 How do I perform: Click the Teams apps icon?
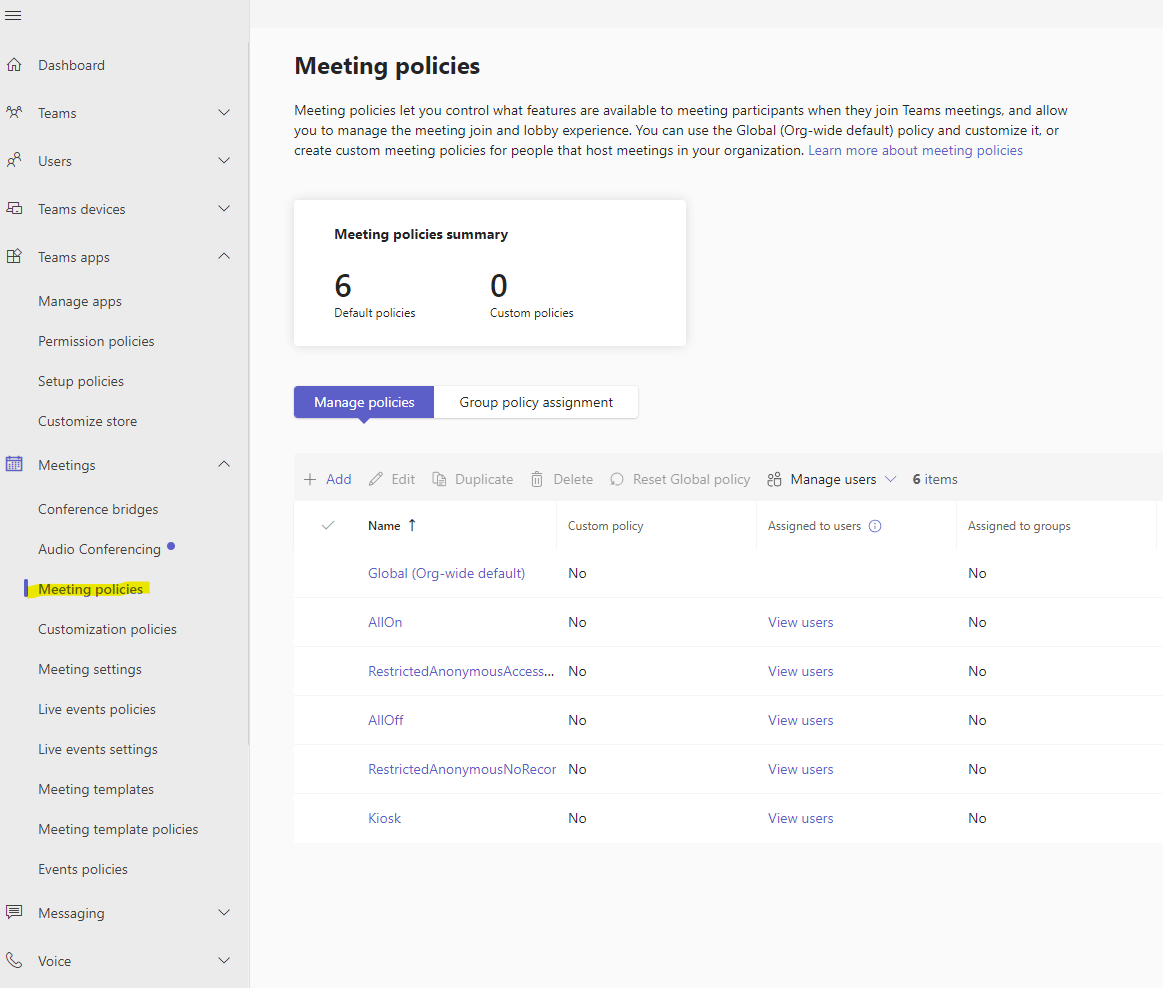click(x=14, y=257)
